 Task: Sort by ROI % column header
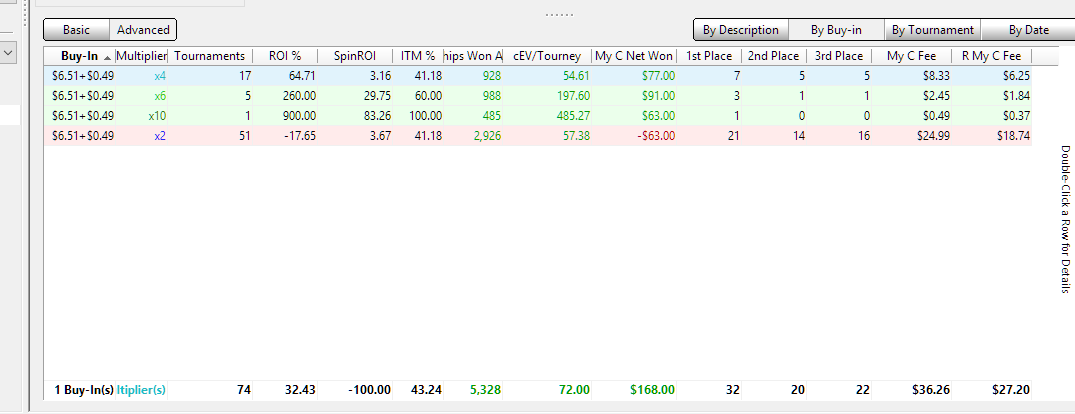pos(285,56)
